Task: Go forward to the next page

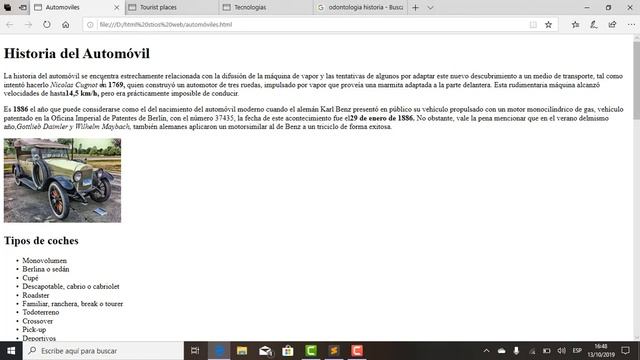Action: coord(28,24)
